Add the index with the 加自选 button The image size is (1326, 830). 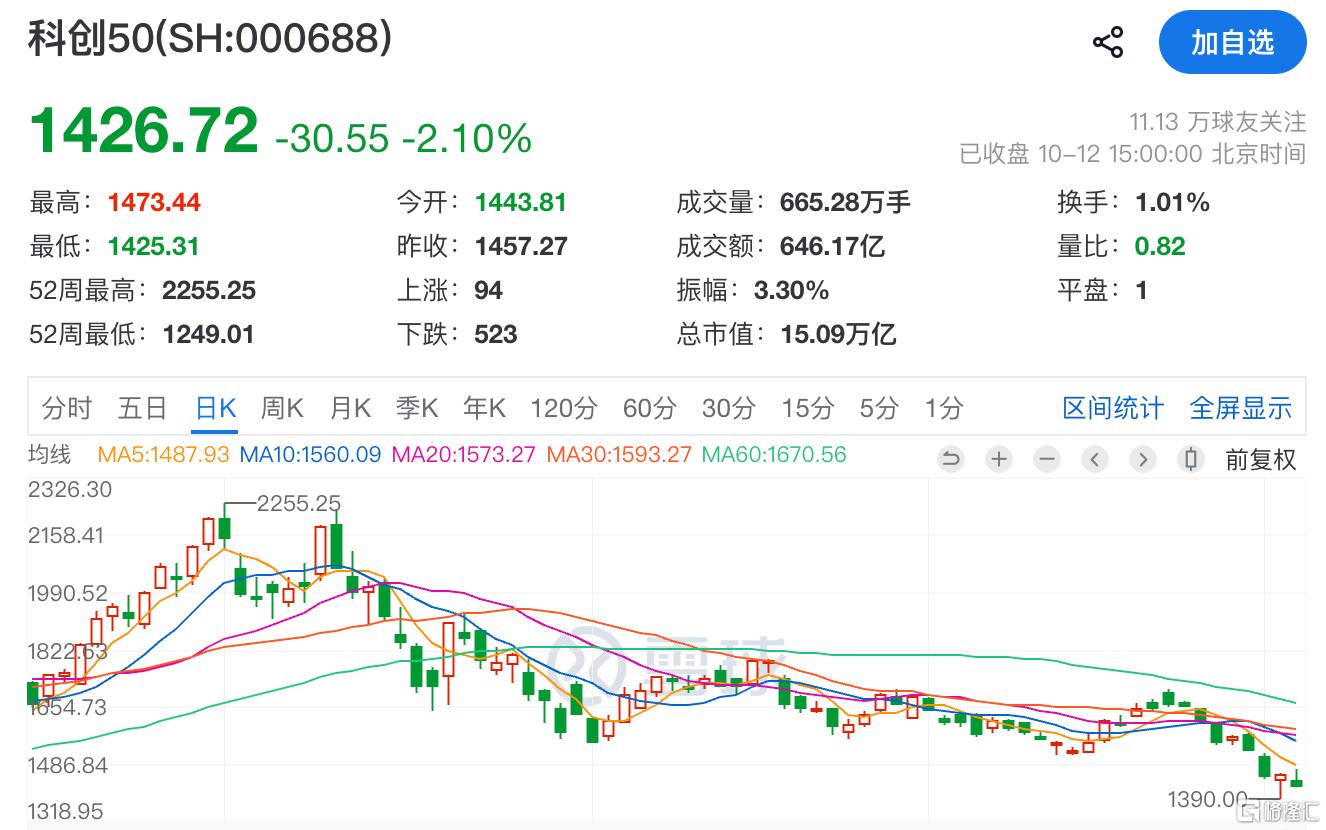(x=1233, y=43)
